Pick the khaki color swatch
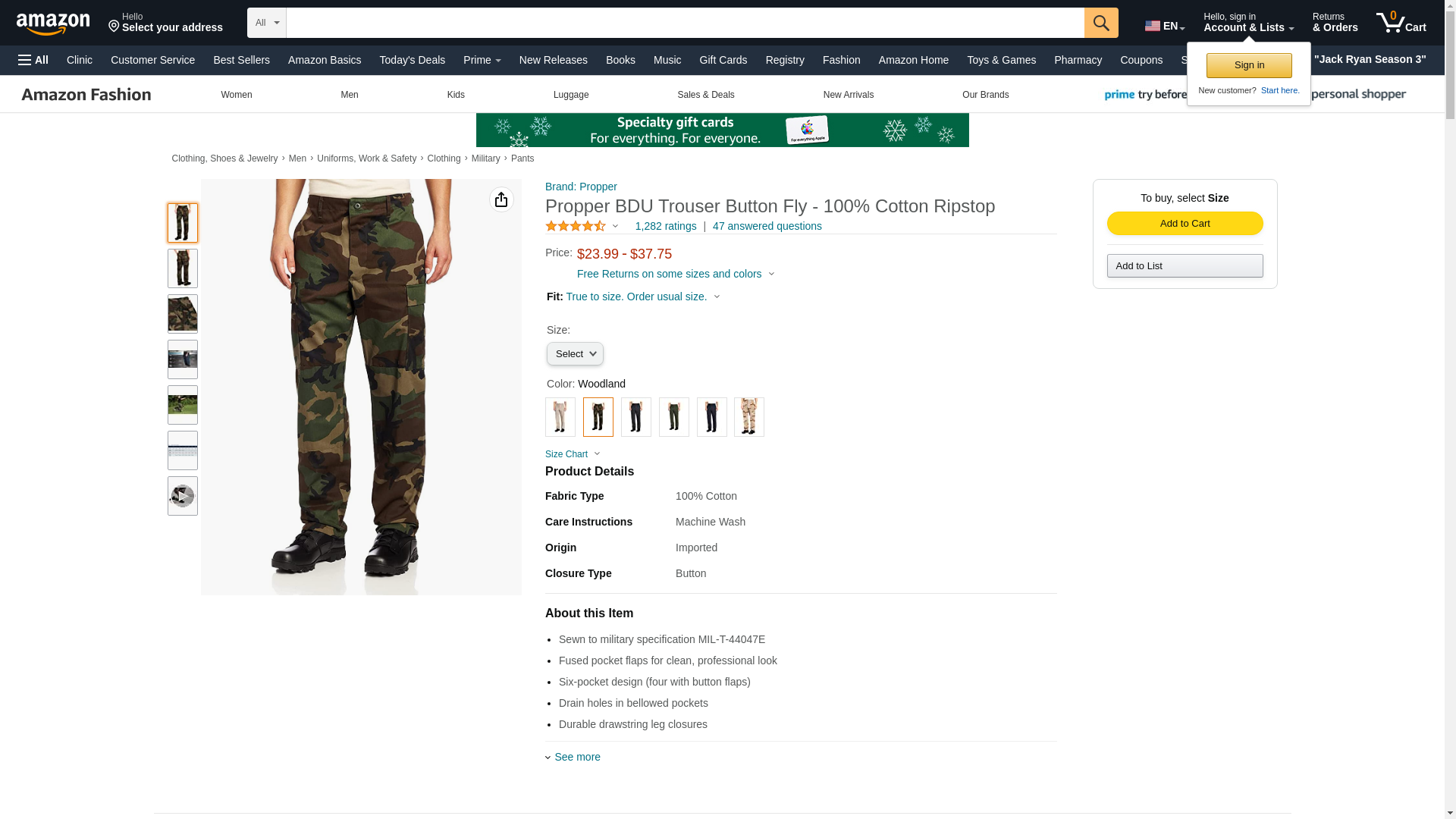Image resolution: width=1456 pixels, height=819 pixels. [x=560, y=417]
